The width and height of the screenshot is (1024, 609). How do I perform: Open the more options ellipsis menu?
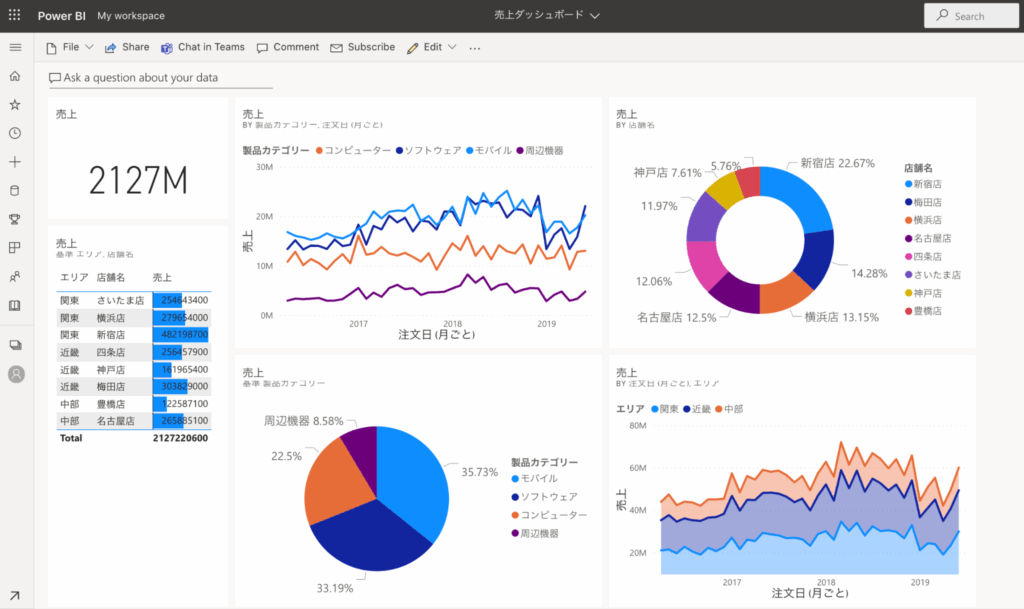pyautogui.click(x=474, y=47)
